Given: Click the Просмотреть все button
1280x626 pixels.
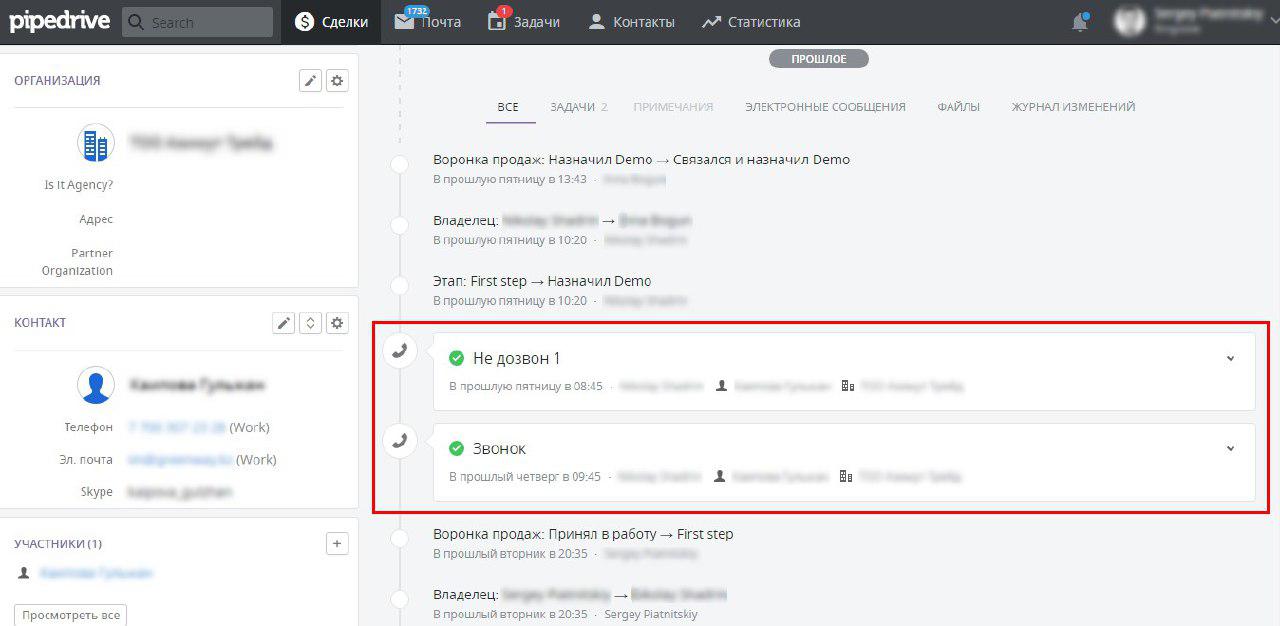Looking at the screenshot, I should point(69,615).
